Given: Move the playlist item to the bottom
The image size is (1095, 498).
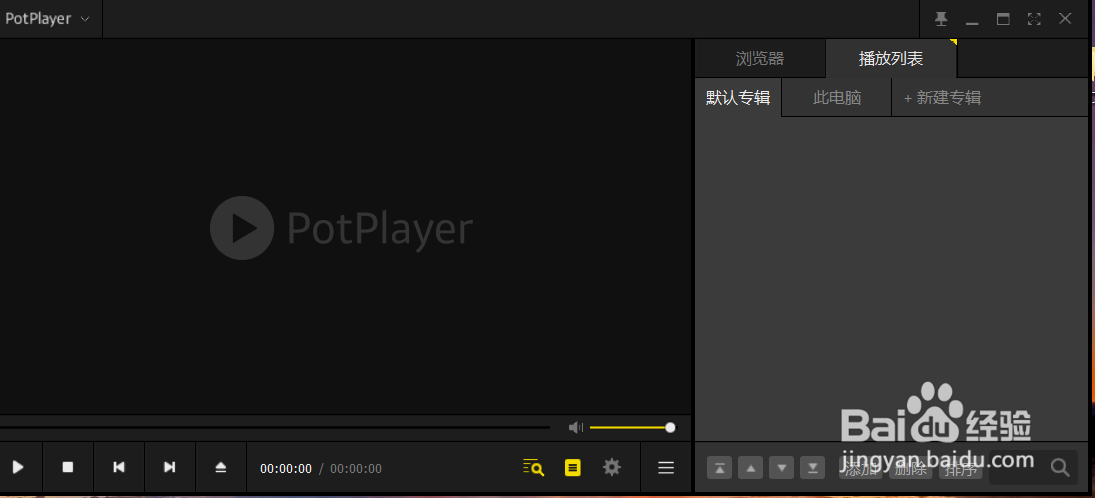Looking at the screenshot, I should tap(813, 468).
